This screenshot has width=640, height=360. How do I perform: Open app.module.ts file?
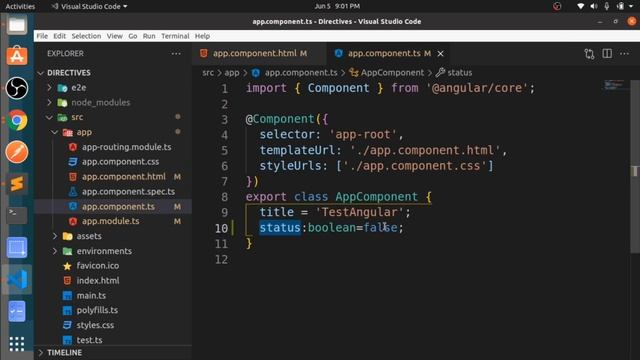coord(111,221)
